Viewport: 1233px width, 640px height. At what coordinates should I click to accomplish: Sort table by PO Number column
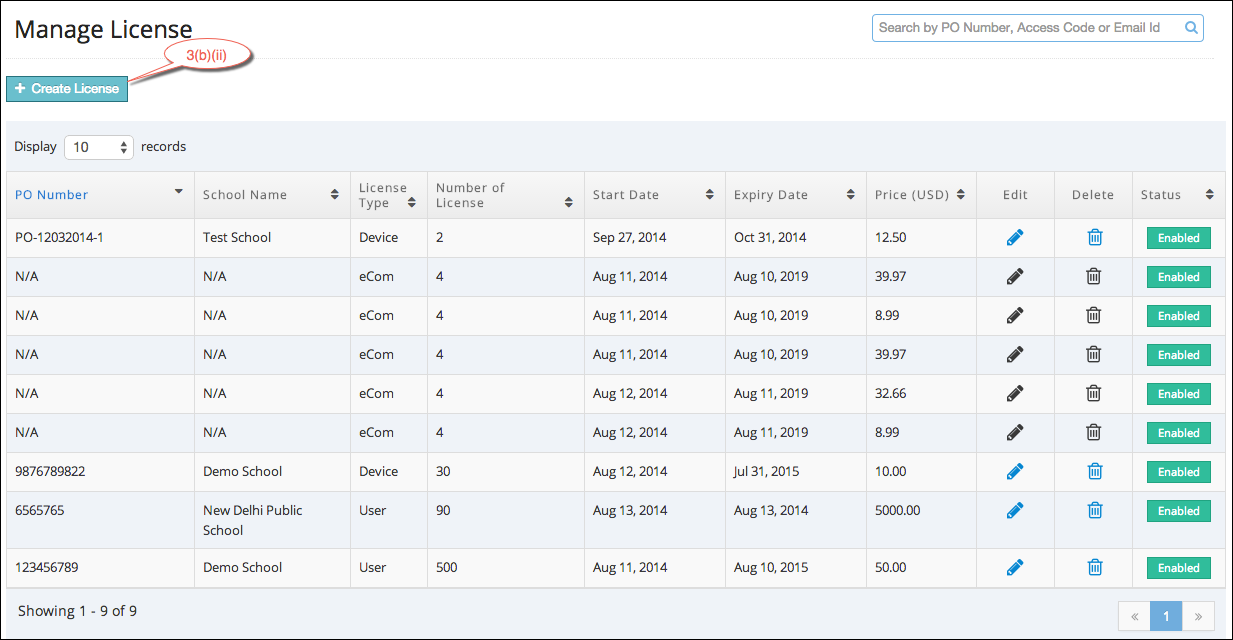coord(100,195)
